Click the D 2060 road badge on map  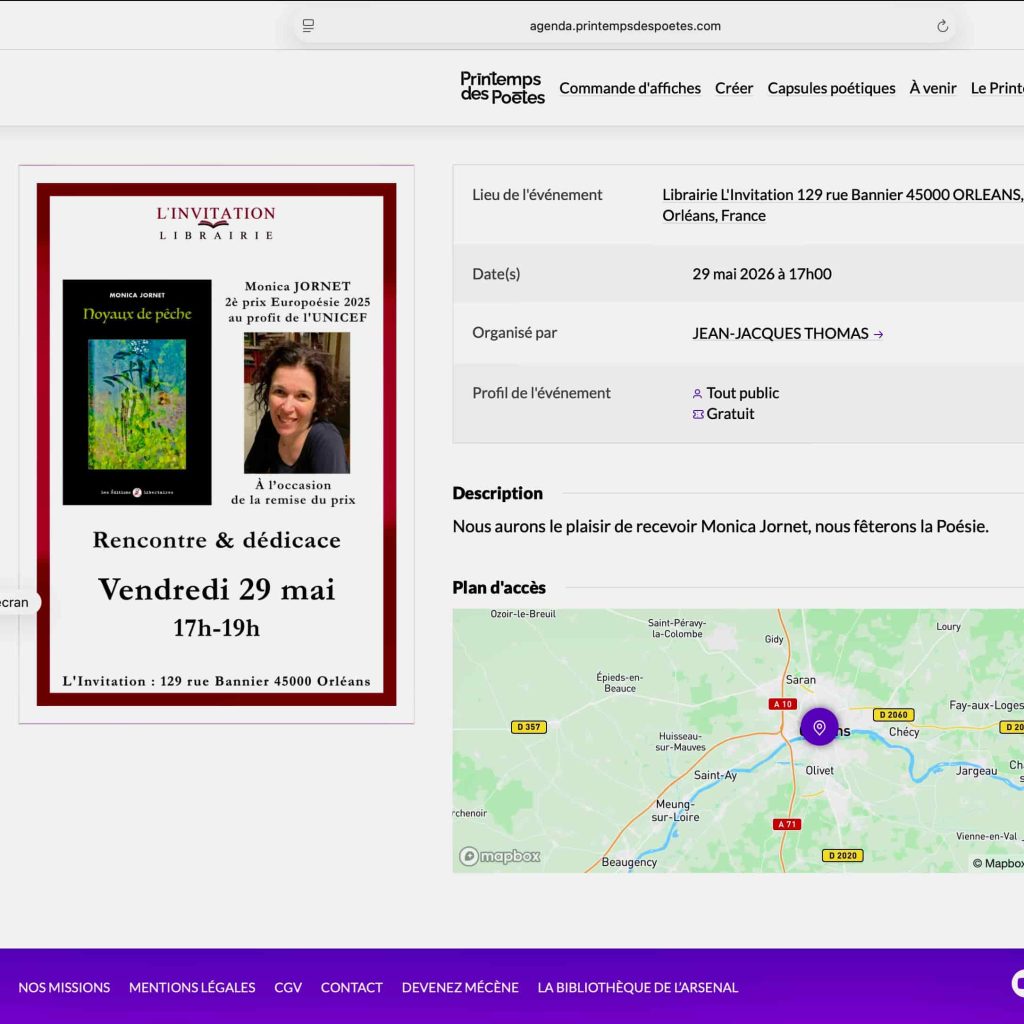click(893, 714)
